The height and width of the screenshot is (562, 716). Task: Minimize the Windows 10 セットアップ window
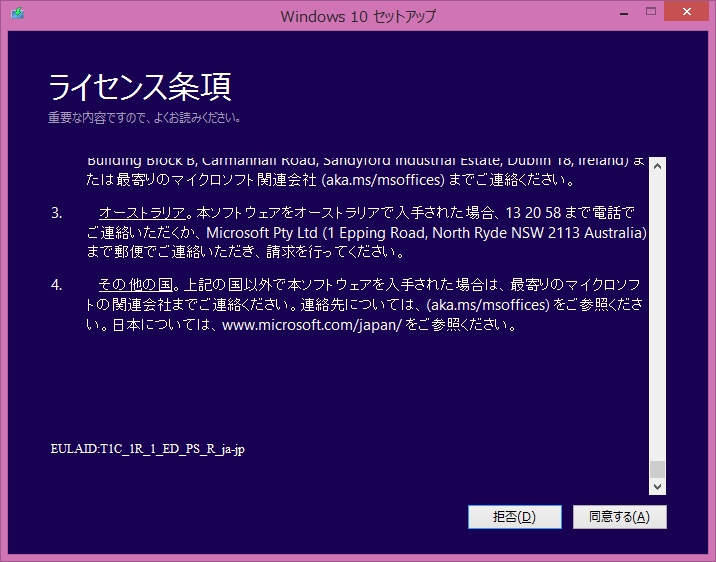click(x=624, y=12)
